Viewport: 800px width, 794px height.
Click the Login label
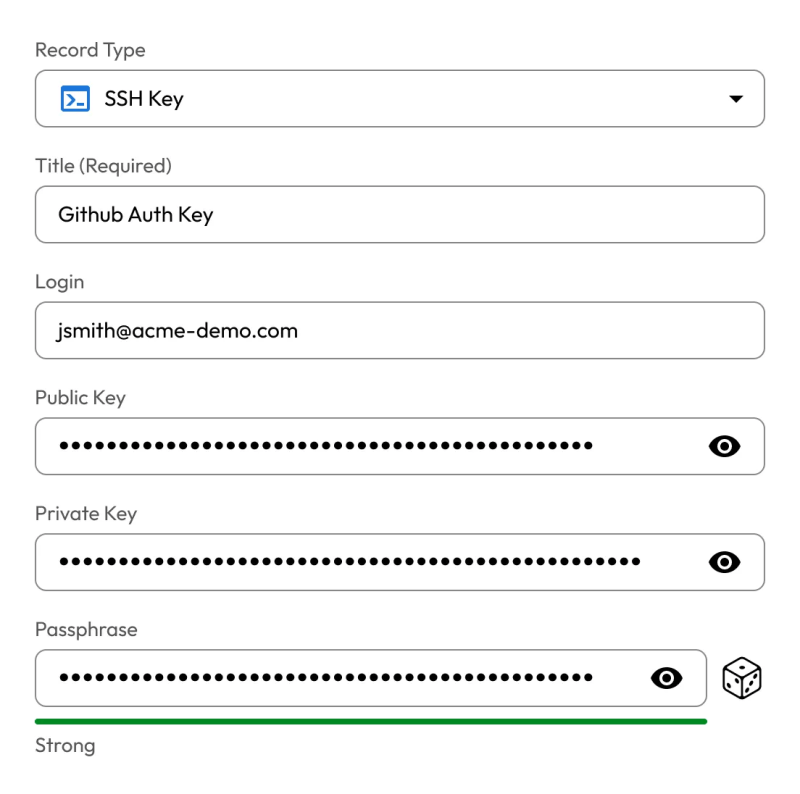point(60,282)
